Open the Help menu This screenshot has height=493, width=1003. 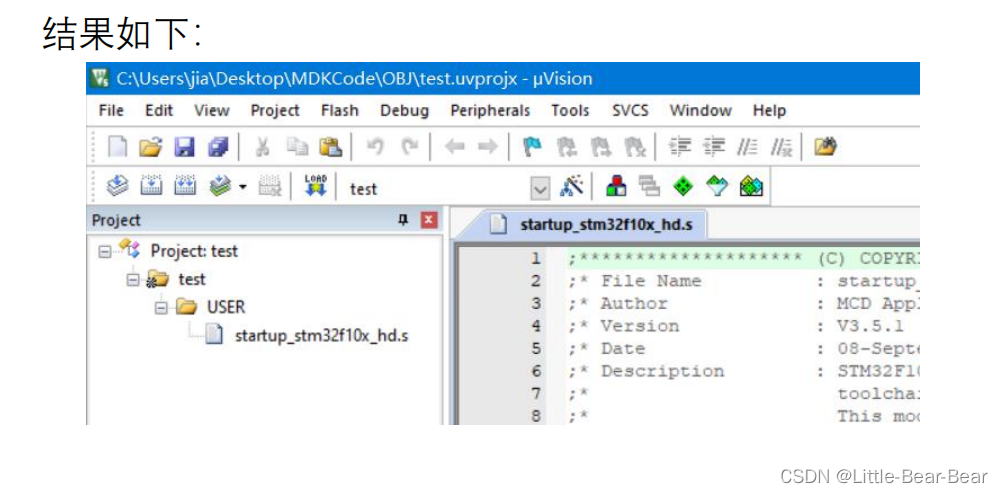point(770,111)
